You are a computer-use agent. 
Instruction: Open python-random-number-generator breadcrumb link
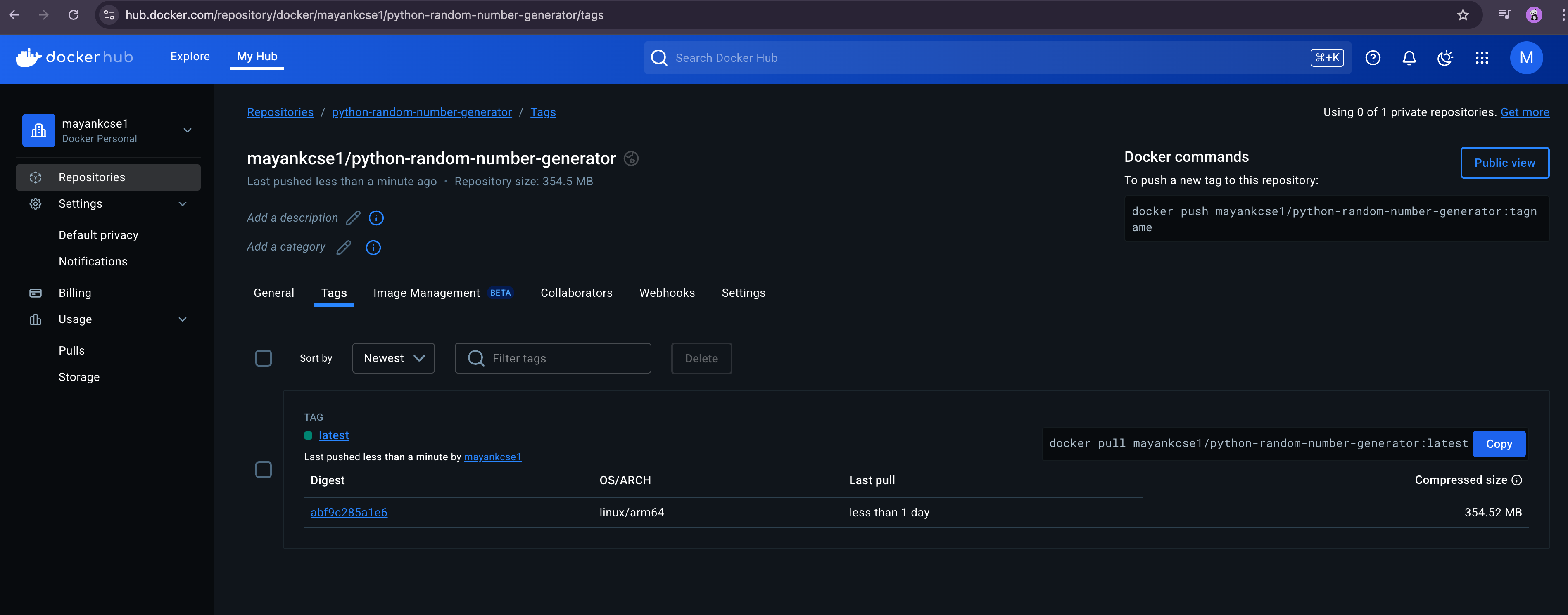[422, 112]
